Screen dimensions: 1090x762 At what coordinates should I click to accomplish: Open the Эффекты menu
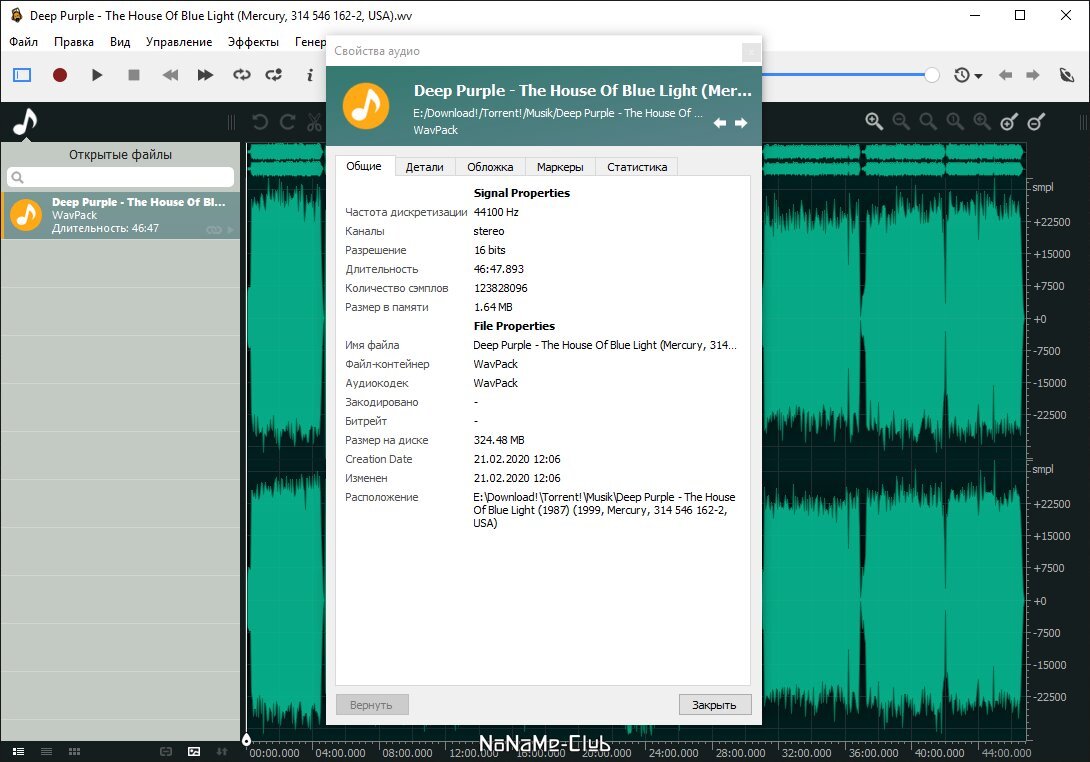click(253, 42)
